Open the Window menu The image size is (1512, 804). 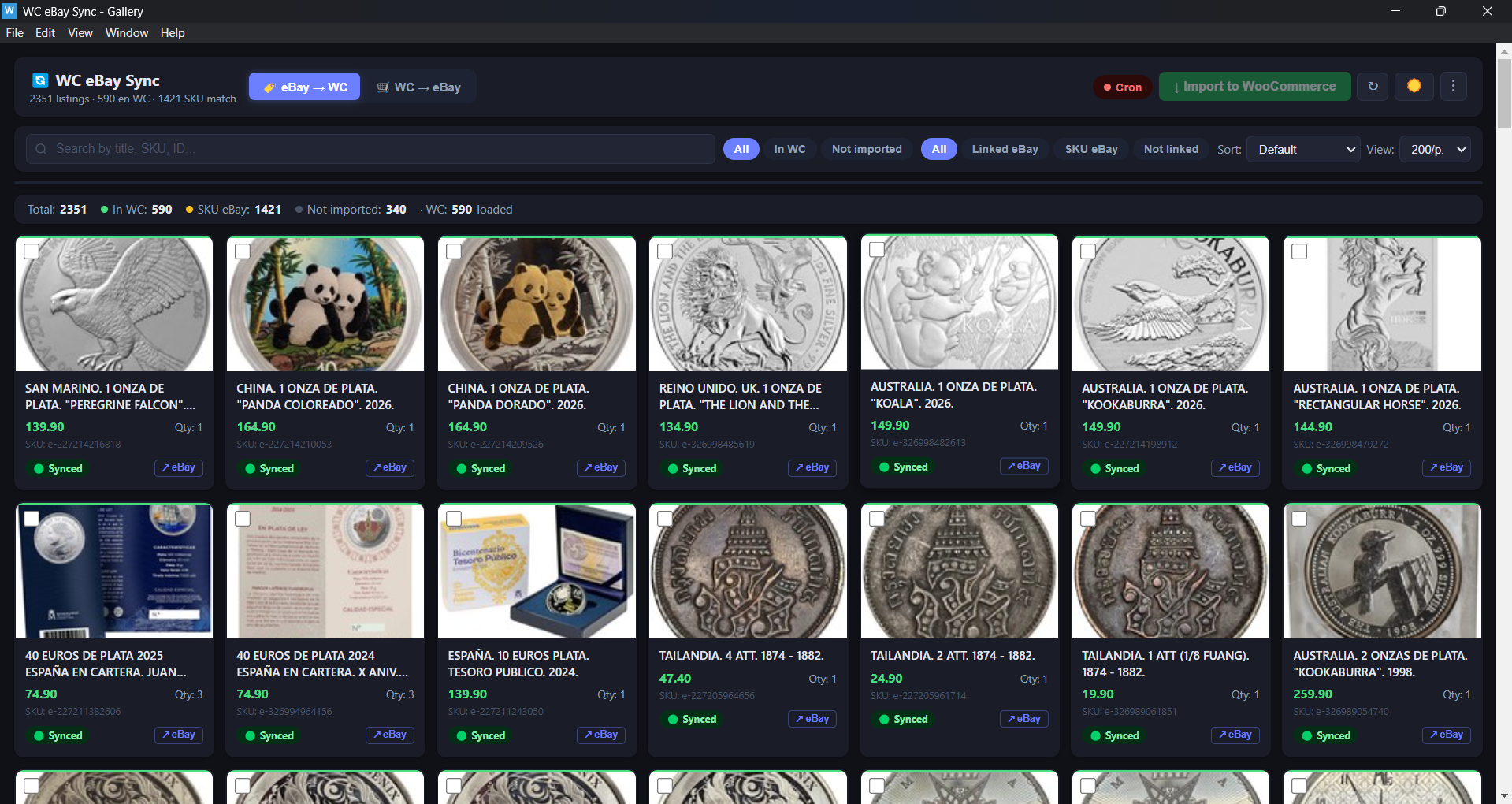126,33
